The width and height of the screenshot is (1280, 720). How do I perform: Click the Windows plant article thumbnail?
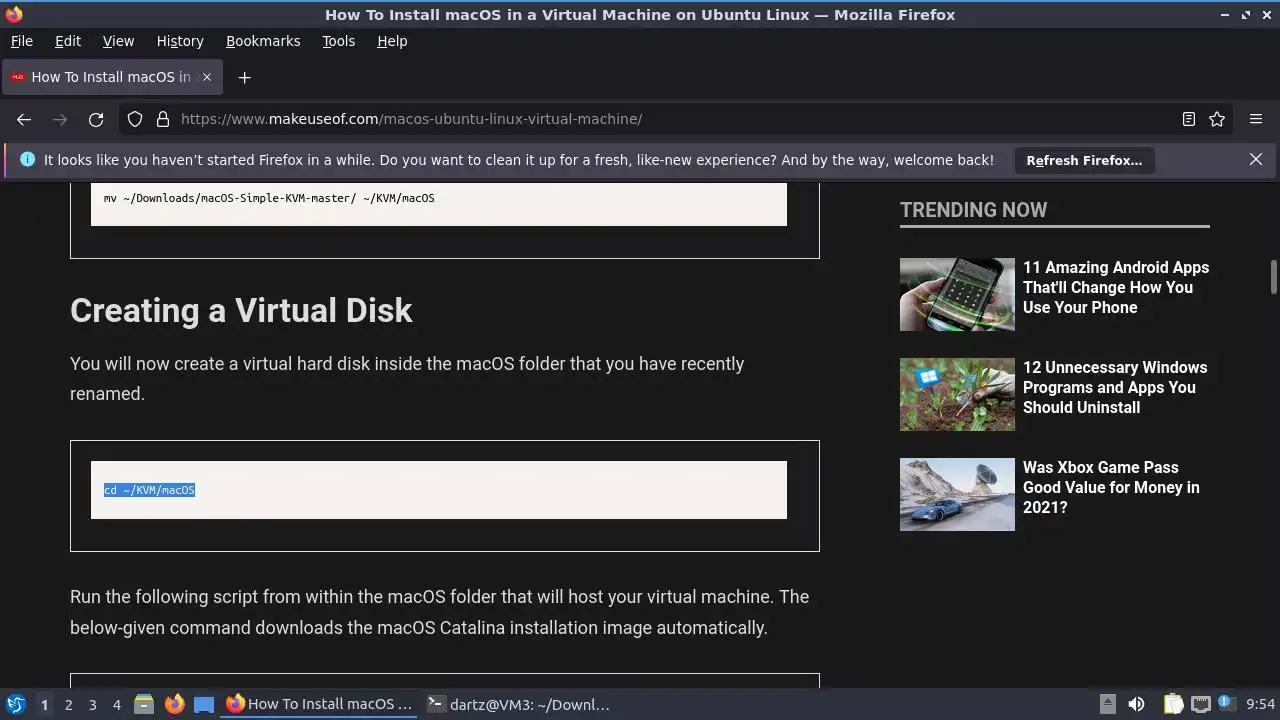(x=957, y=394)
